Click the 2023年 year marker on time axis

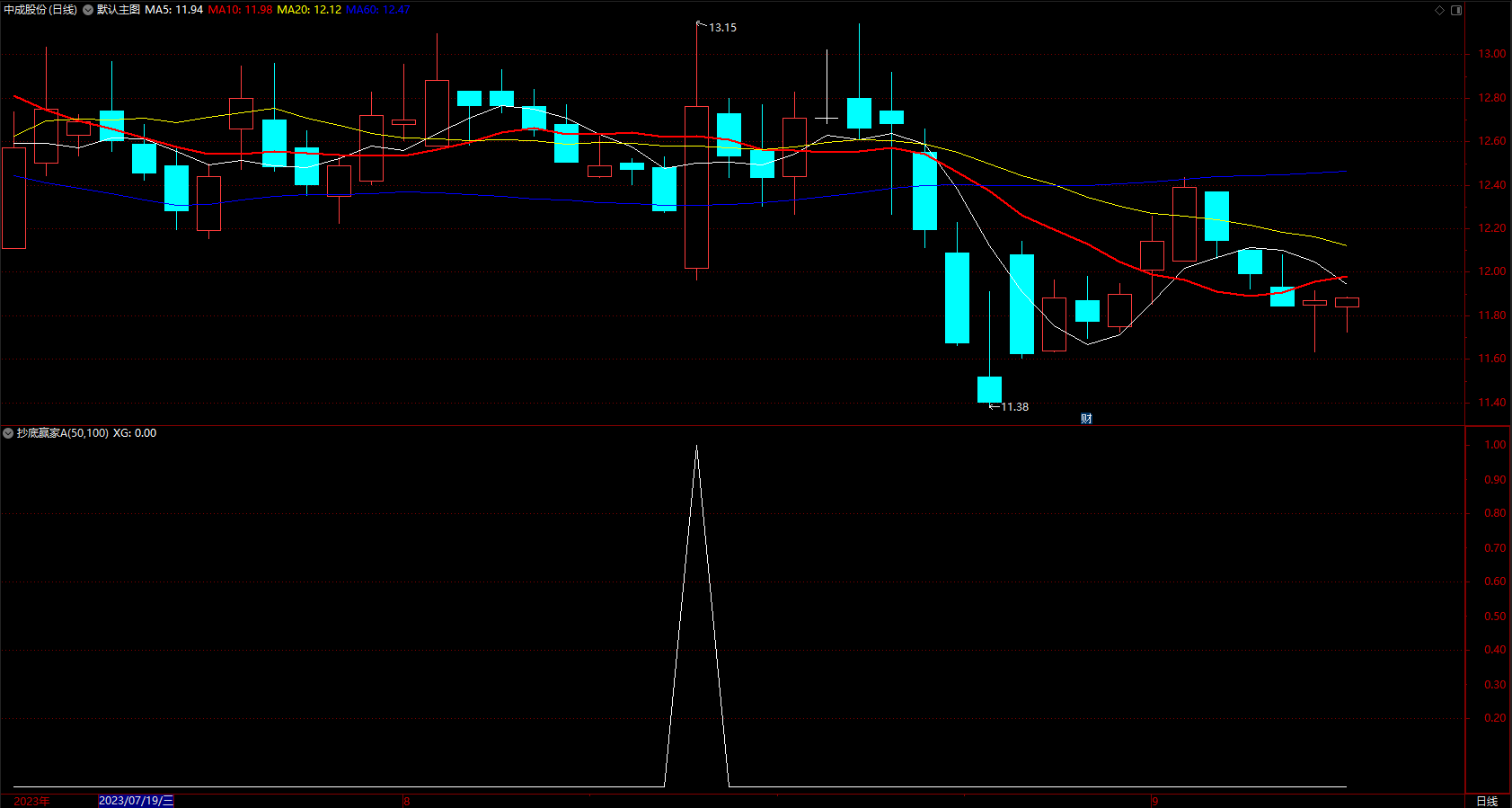(x=31, y=801)
